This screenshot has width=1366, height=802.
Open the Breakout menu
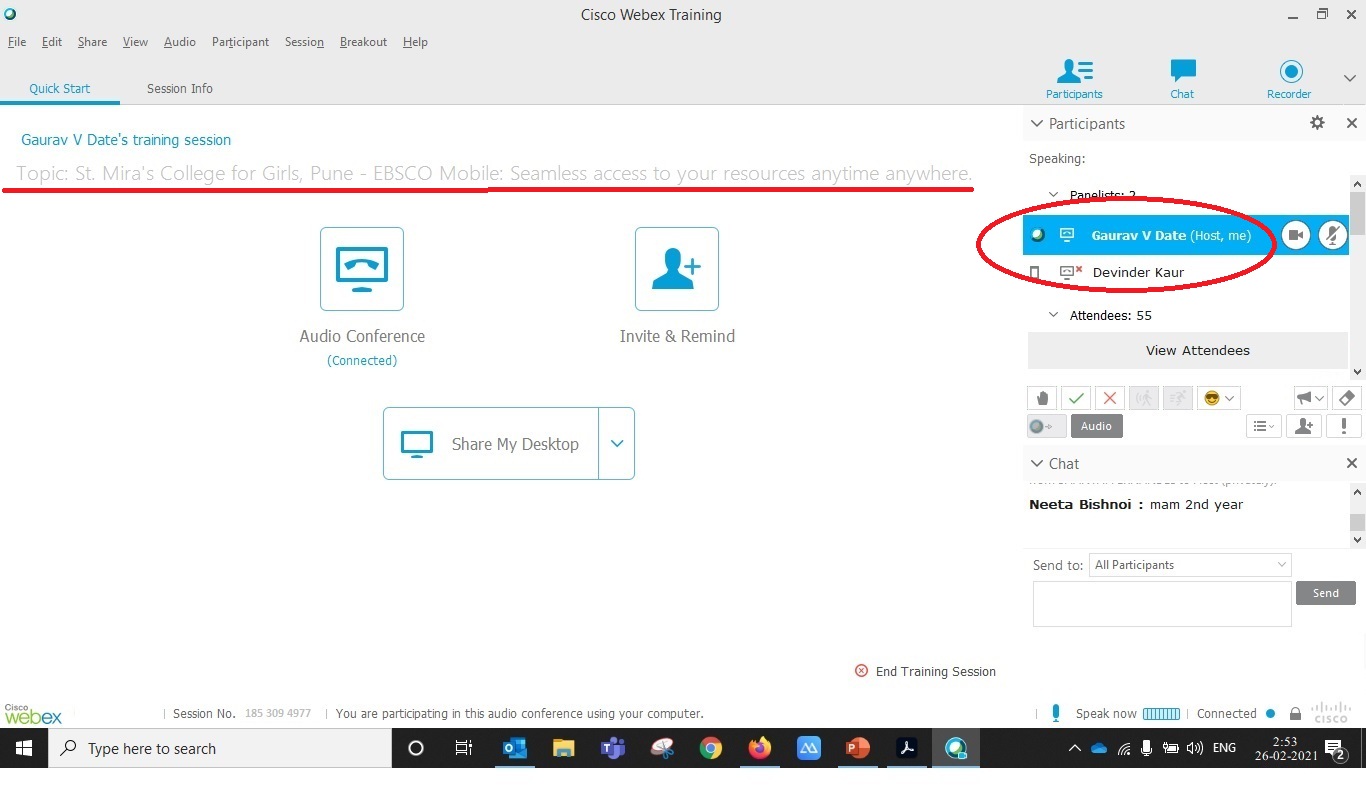(363, 42)
